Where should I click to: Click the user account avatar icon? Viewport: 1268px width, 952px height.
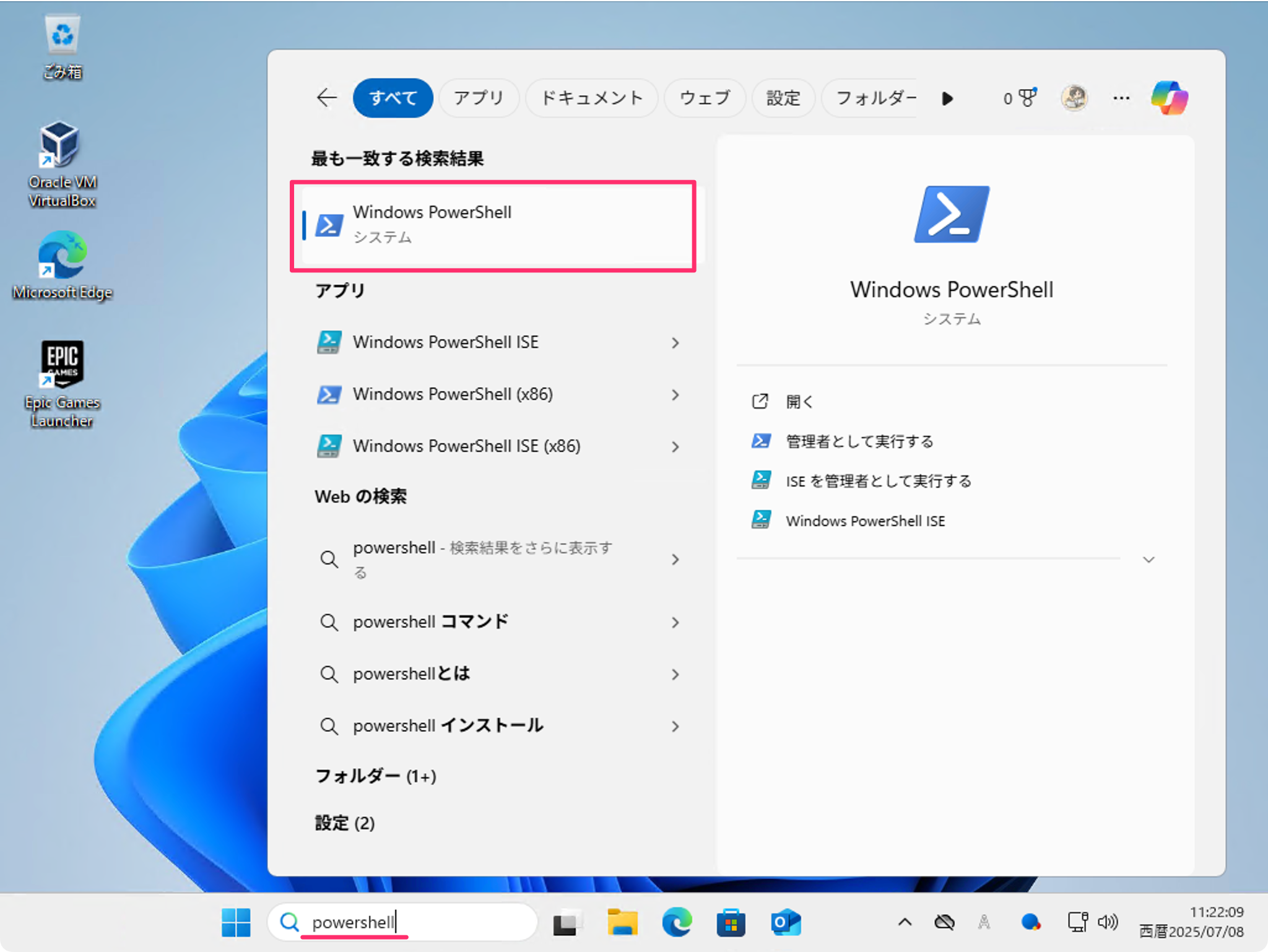tap(1074, 97)
